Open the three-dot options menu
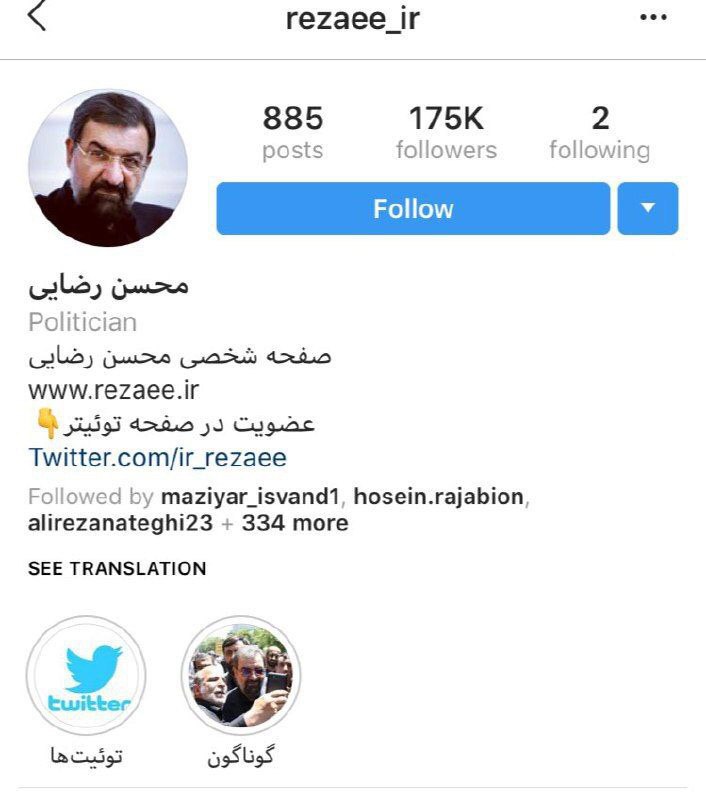 [653, 18]
